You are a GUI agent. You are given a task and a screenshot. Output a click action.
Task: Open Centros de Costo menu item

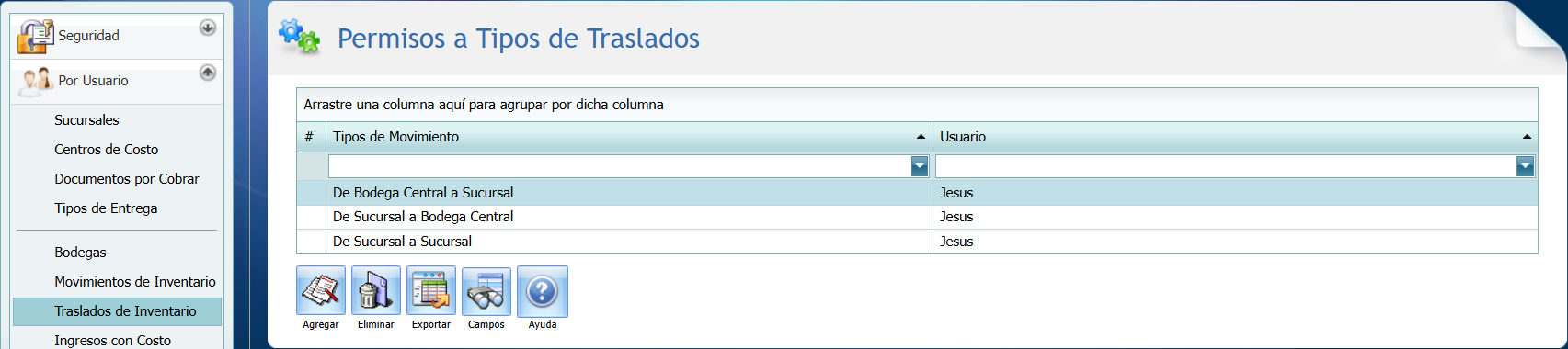[106, 150]
